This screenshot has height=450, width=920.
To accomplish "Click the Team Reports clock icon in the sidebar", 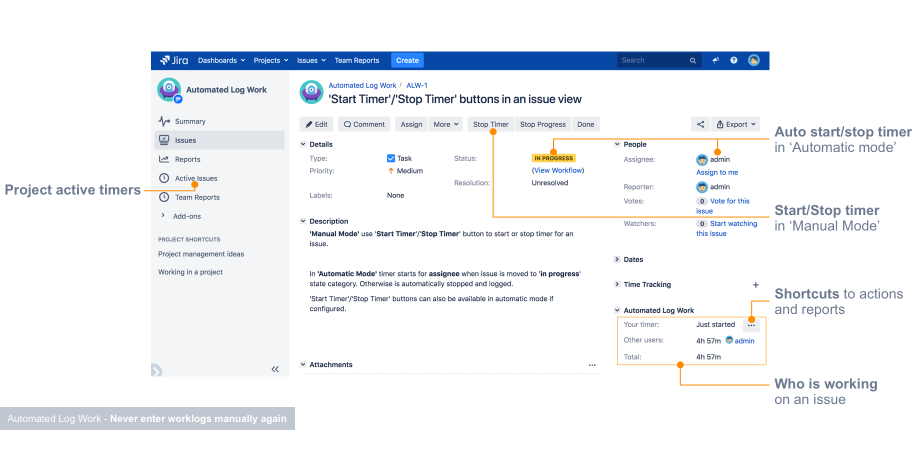I will tap(164, 197).
